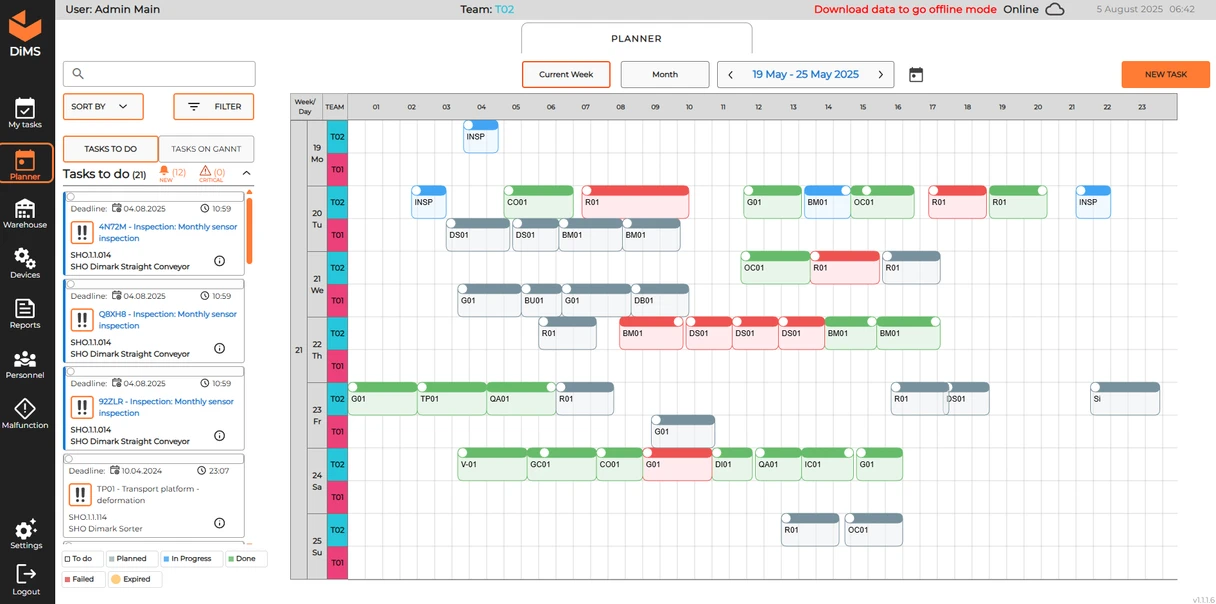Open the Malfunction section
The height and width of the screenshot is (604, 1216).
click(x=25, y=413)
